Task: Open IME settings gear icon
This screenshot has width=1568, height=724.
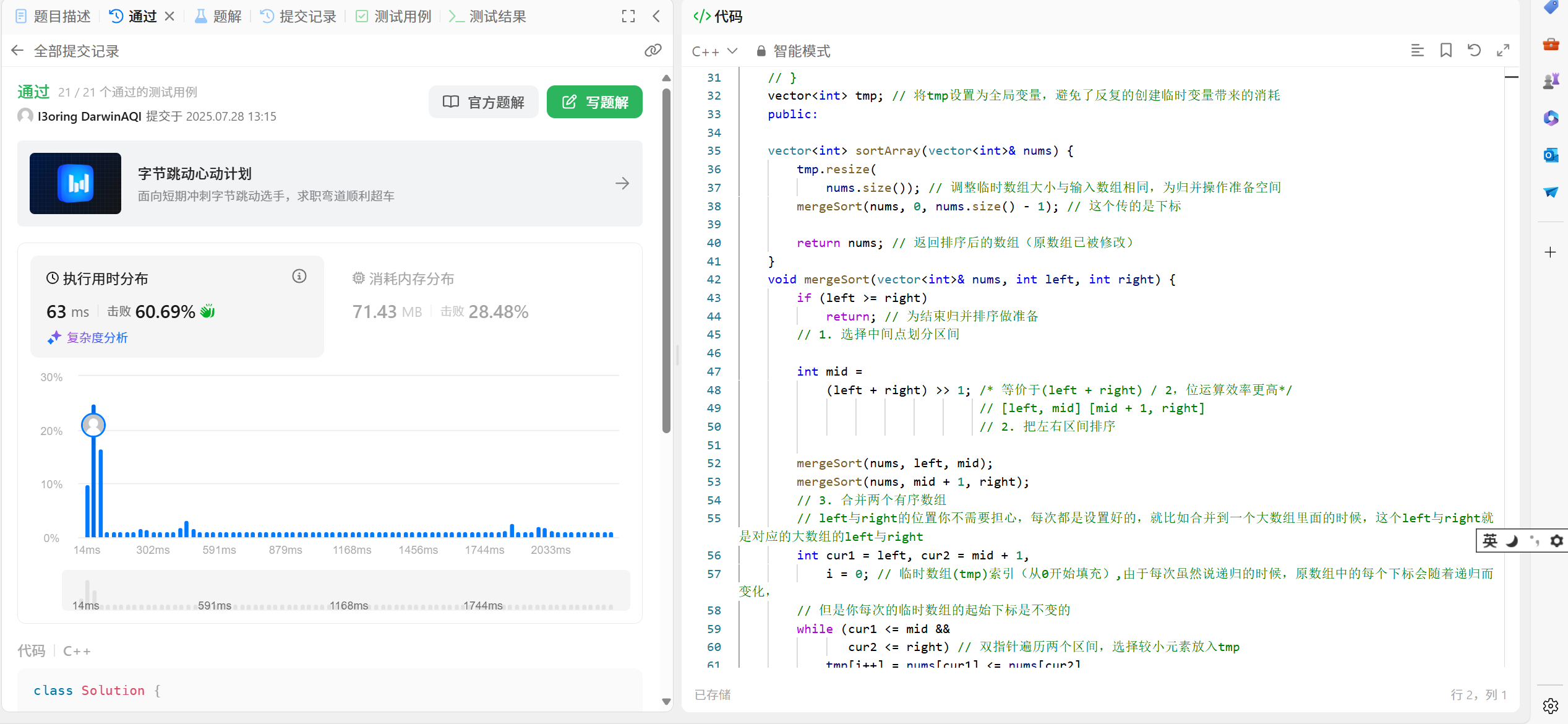Action: tap(1556, 541)
